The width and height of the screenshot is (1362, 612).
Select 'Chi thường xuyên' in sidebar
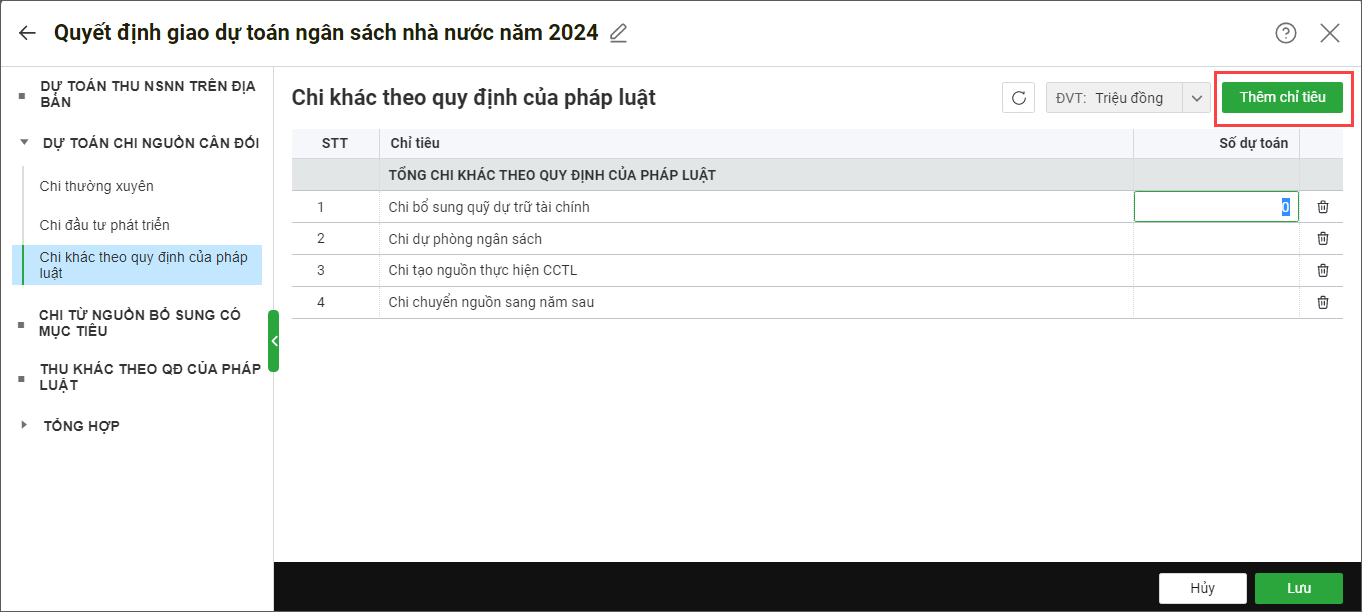click(x=97, y=186)
